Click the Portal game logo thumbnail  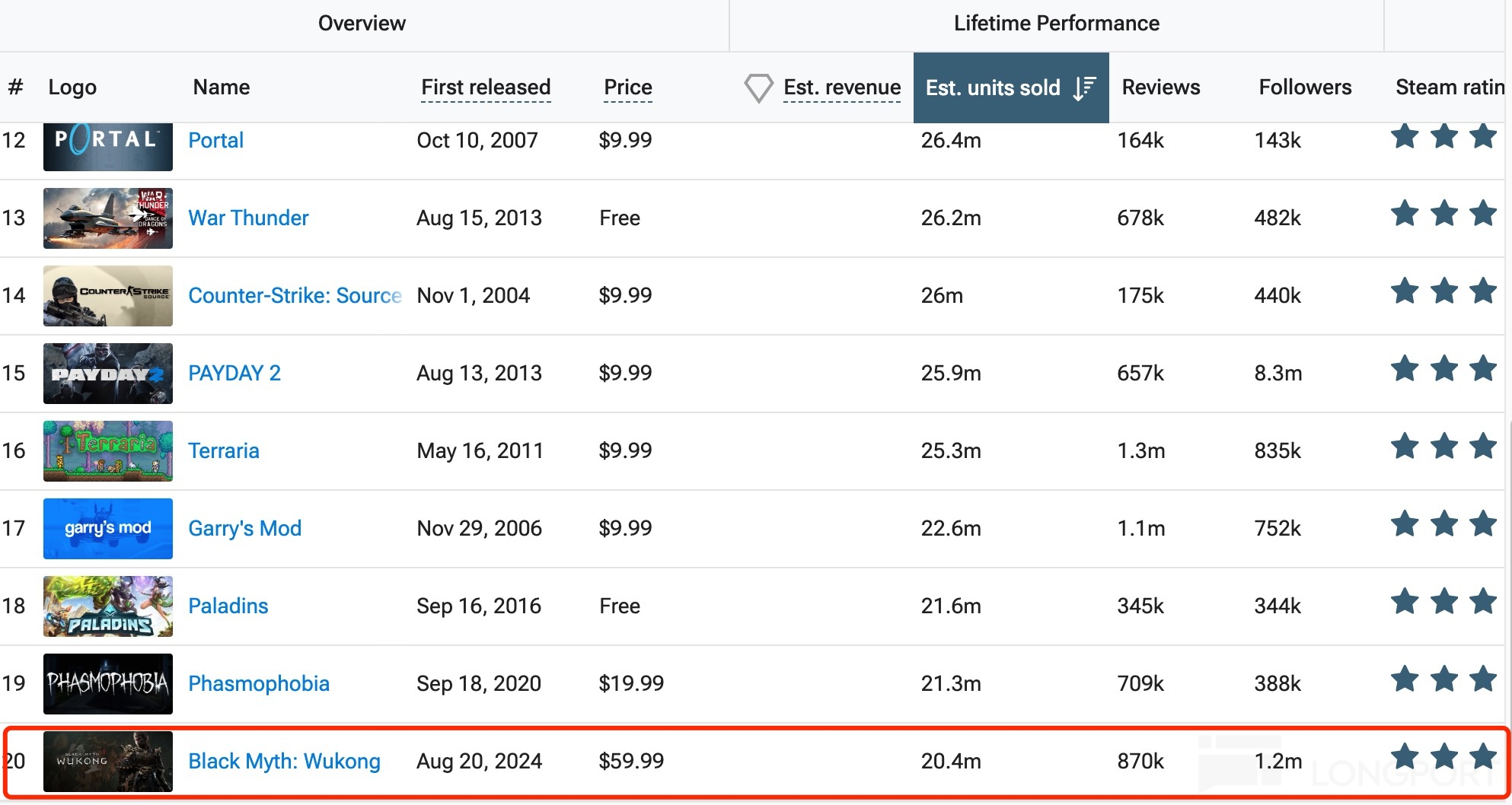click(x=107, y=145)
